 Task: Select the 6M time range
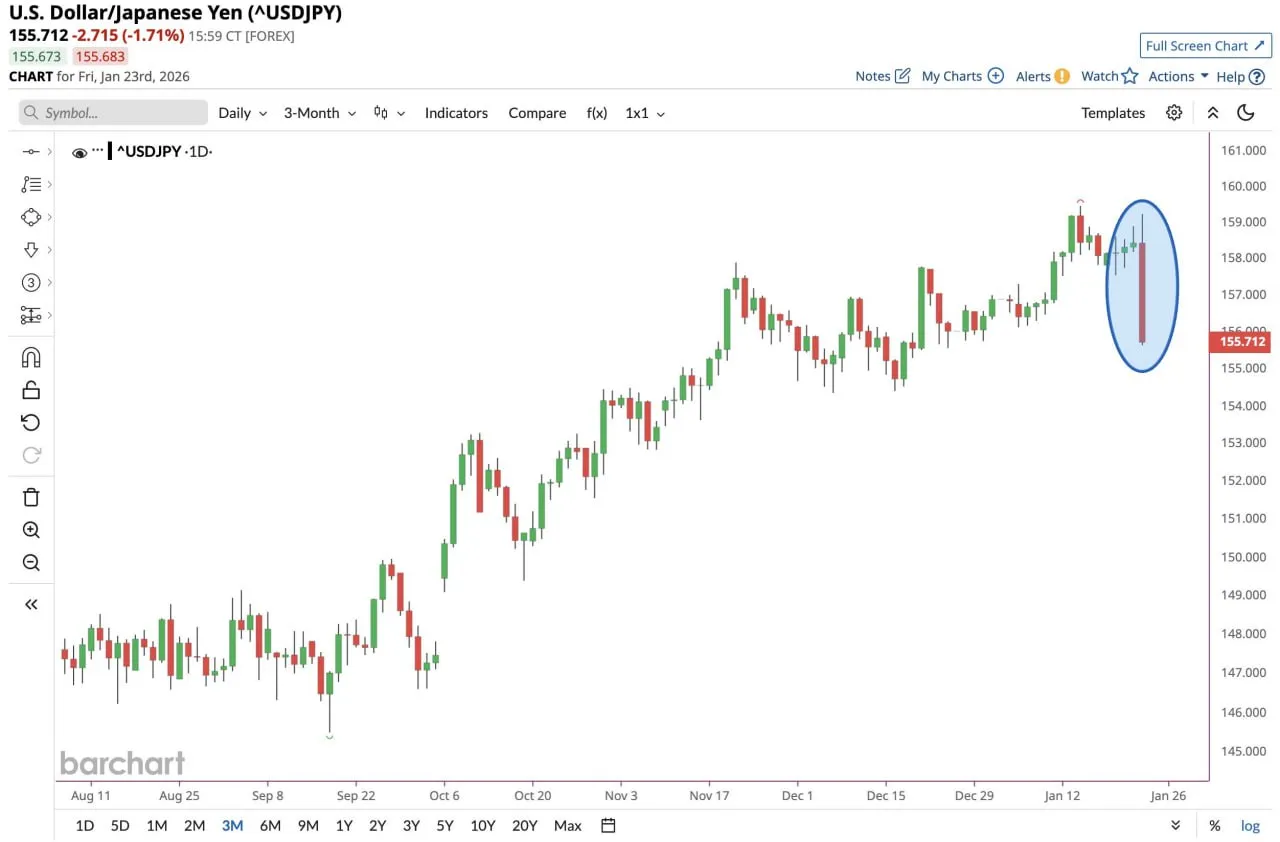click(270, 825)
